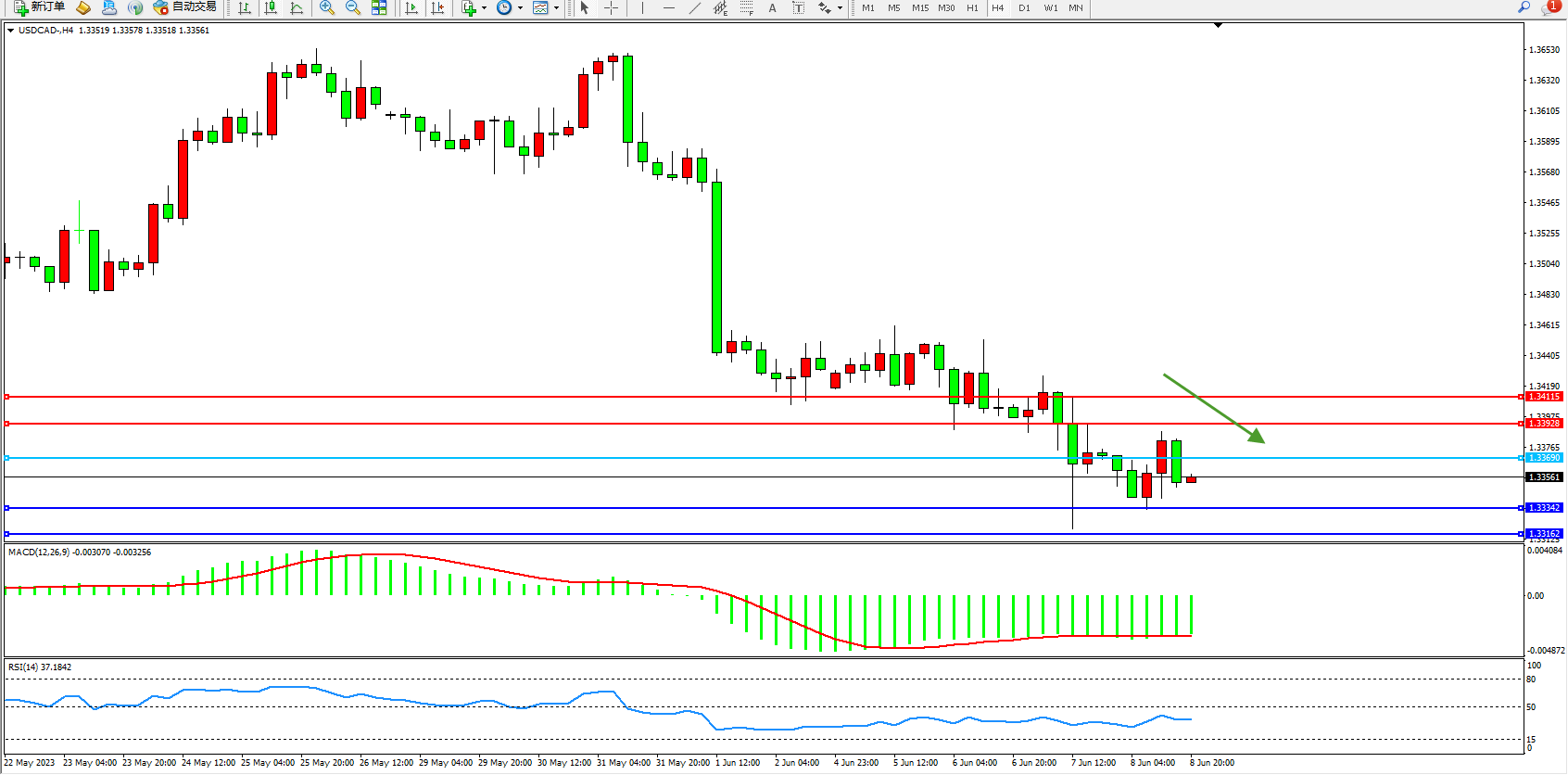Select the crosshair tool
Screen dimensions: 1568x775
[x=612, y=7]
